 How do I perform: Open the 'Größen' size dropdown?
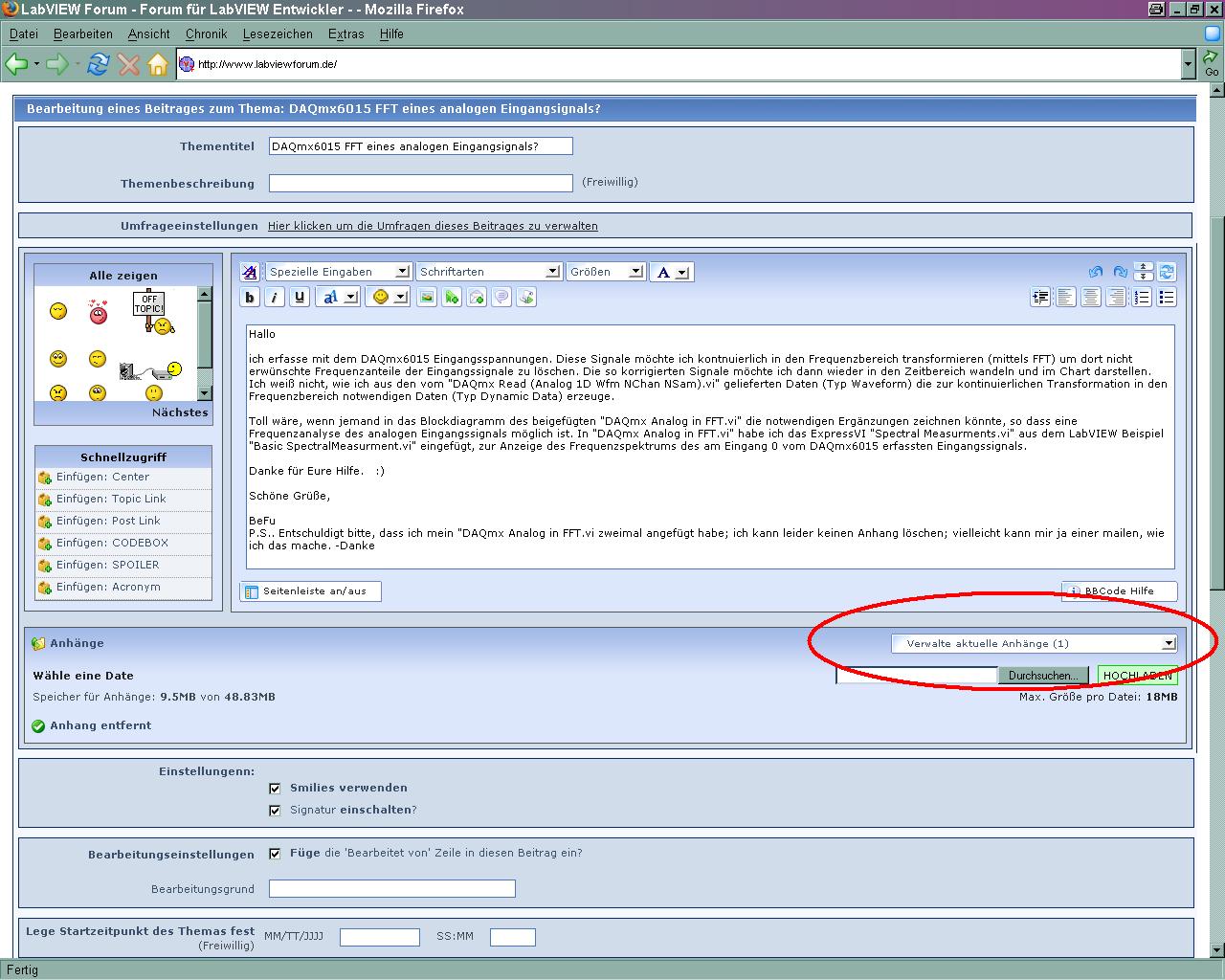[605, 272]
